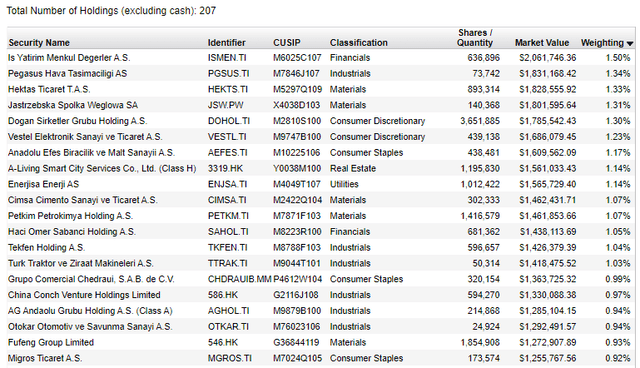Screen dimensions: 640x368
Task: Select Enerjisa Enerji AS security
Action: click(x=44, y=184)
